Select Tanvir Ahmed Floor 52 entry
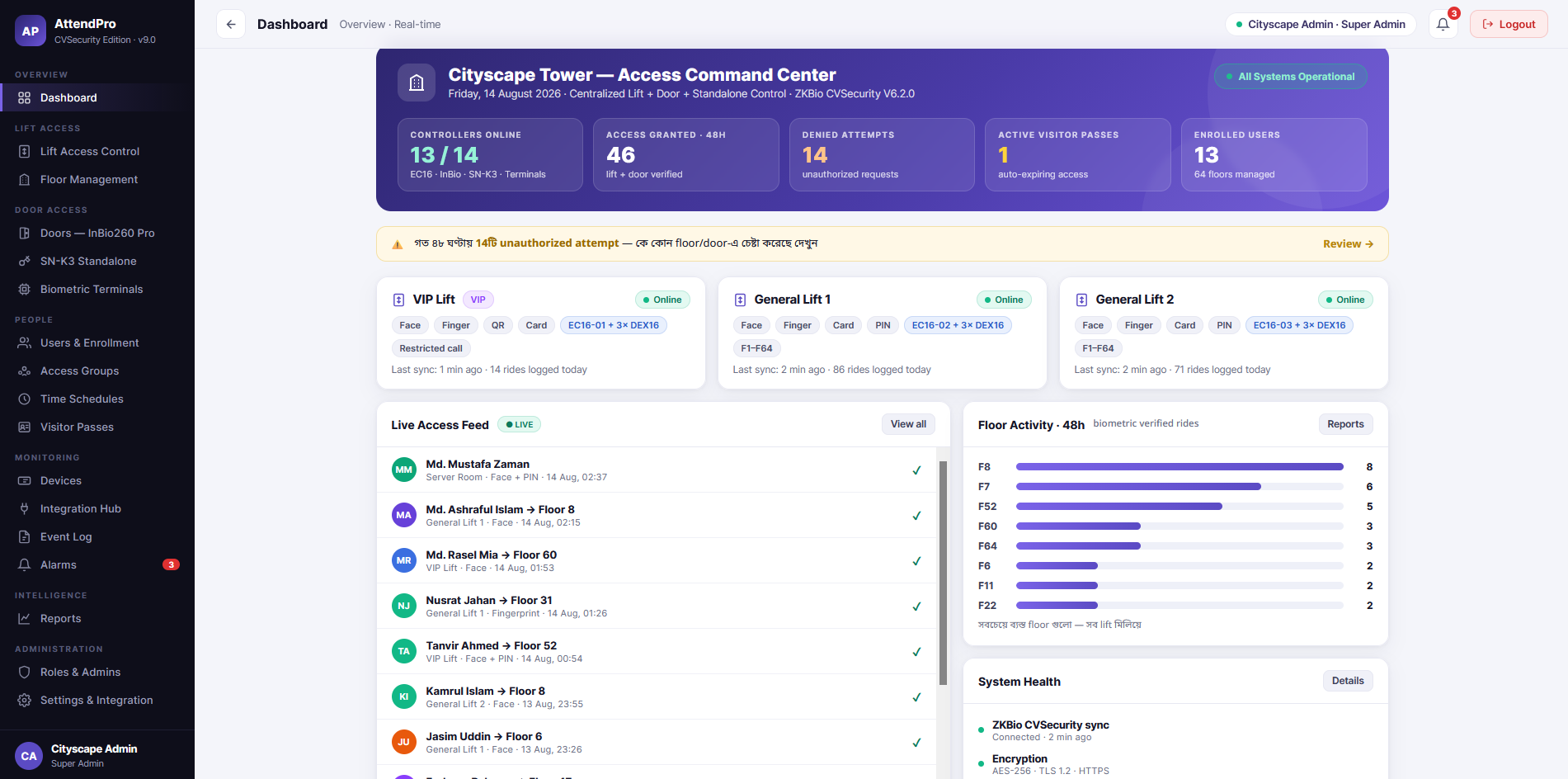Image resolution: width=1568 pixels, height=779 pixels. pyautogui.click(x=657, y=651)
